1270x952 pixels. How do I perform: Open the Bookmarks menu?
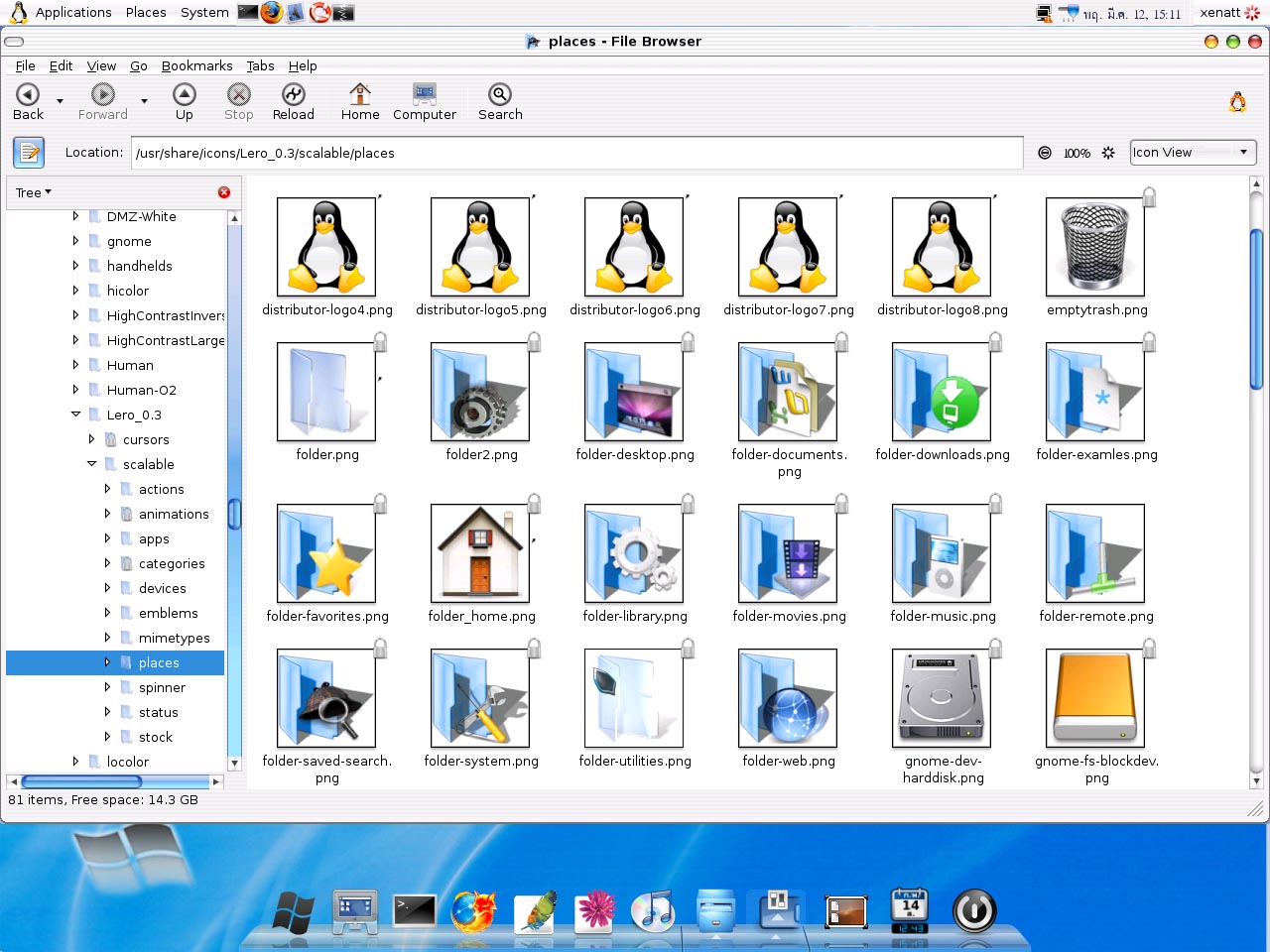[197, 65]
